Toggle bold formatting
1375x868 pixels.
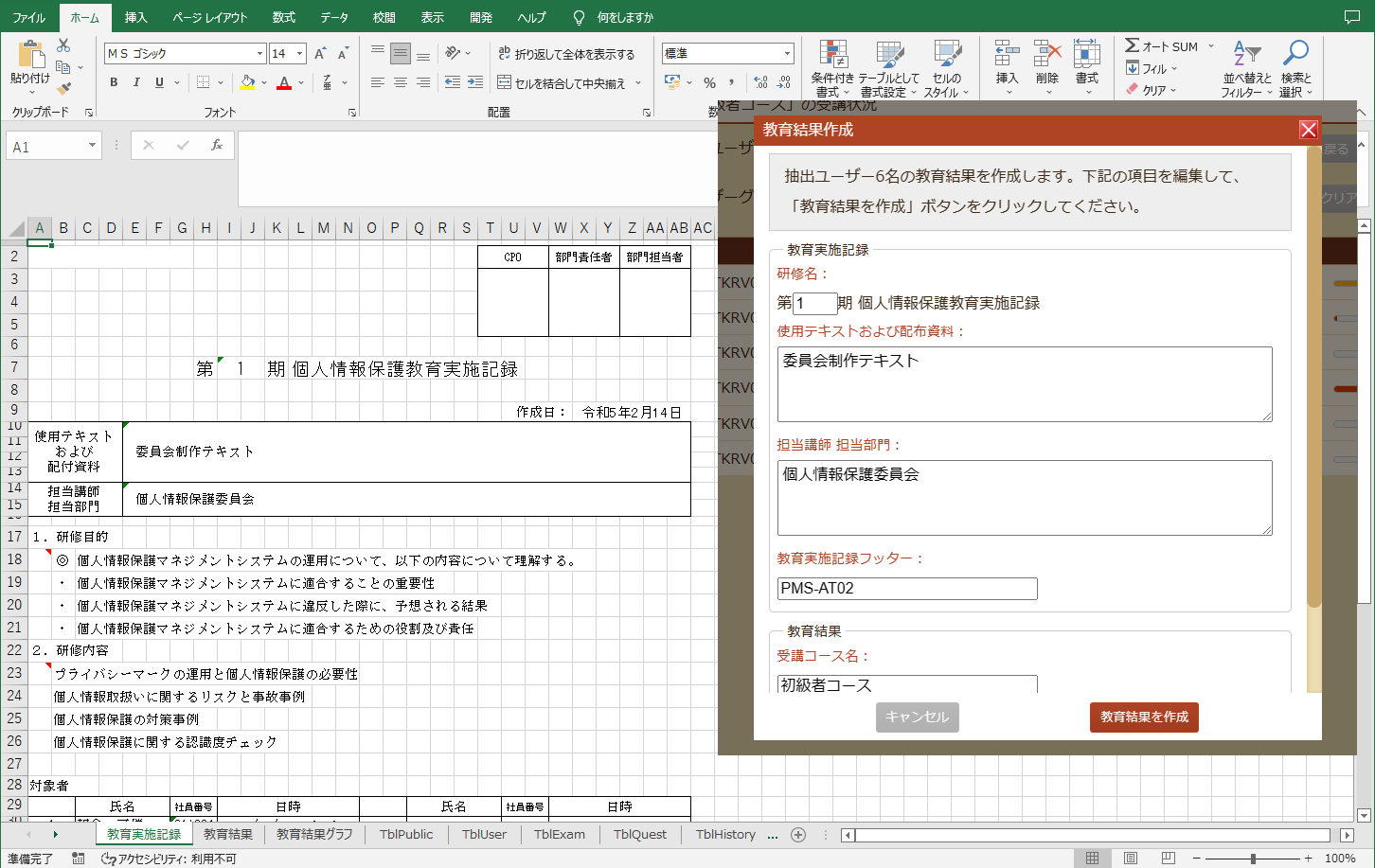(114, 82)
